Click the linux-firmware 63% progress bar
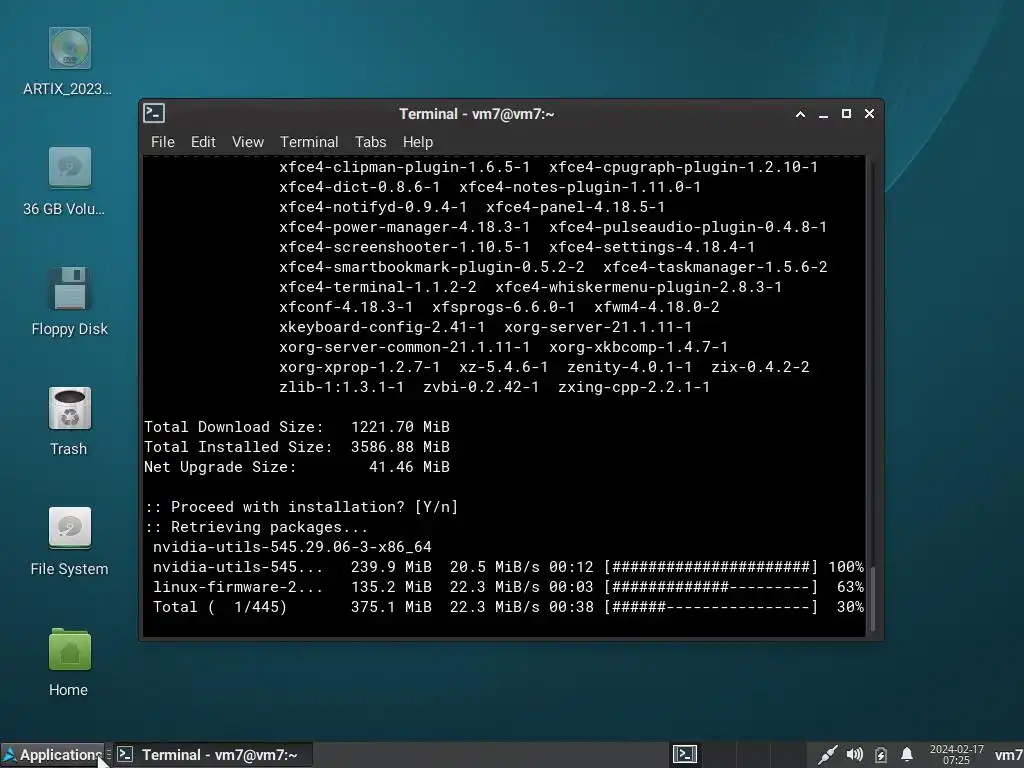Screen dimensions: 1024x768 (711, 586)
